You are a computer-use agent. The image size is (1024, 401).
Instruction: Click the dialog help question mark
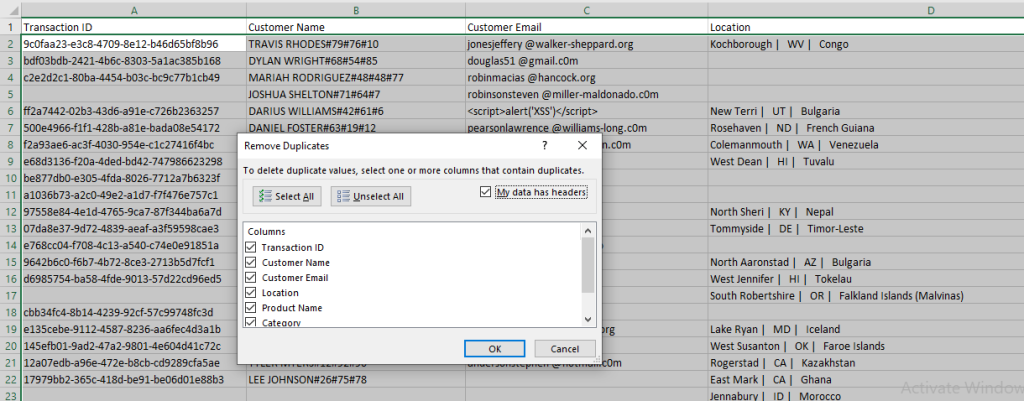point(545,145)
